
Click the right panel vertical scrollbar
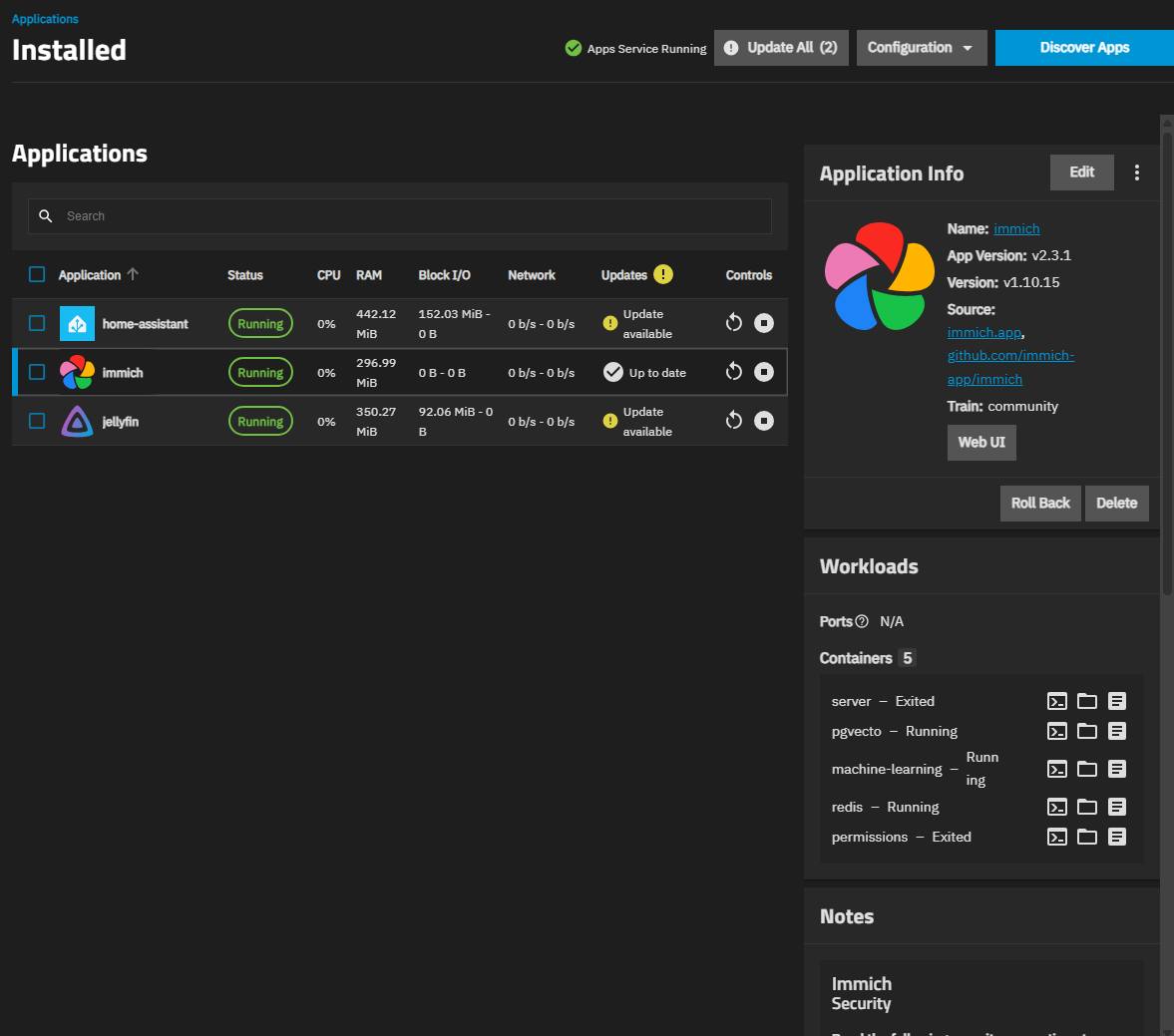(1166, 365)
